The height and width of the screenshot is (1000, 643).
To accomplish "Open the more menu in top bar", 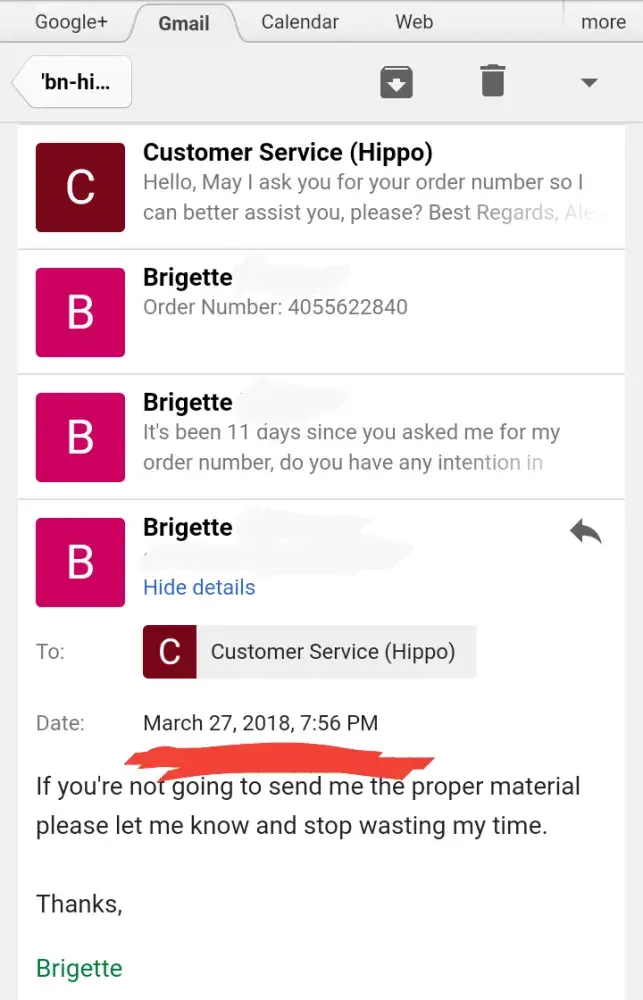I will (x=603, y=22).
